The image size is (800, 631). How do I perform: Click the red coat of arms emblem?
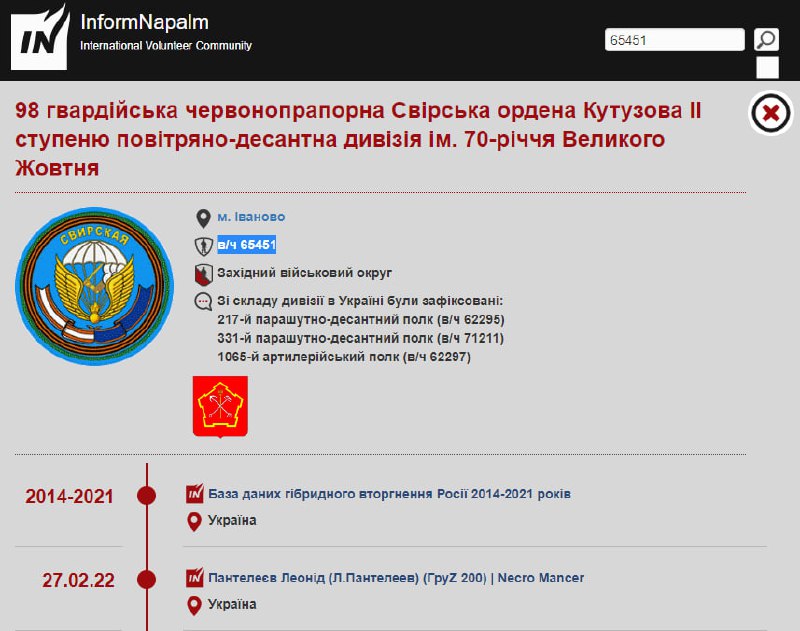tap(220, 406)
